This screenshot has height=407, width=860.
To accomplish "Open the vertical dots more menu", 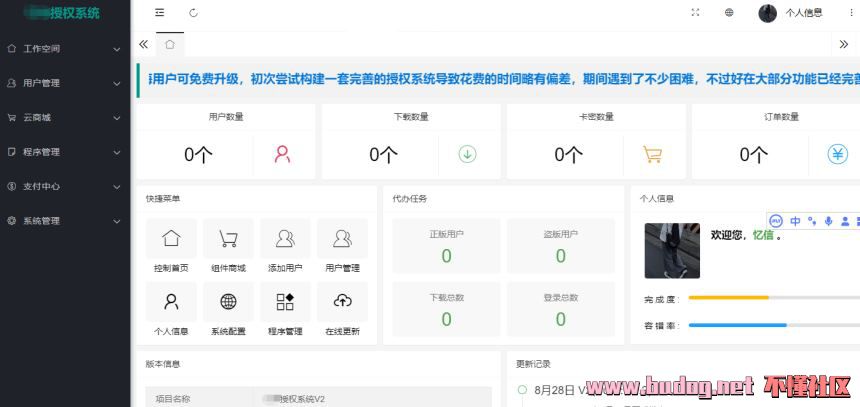I will click(x=851, y=13).
